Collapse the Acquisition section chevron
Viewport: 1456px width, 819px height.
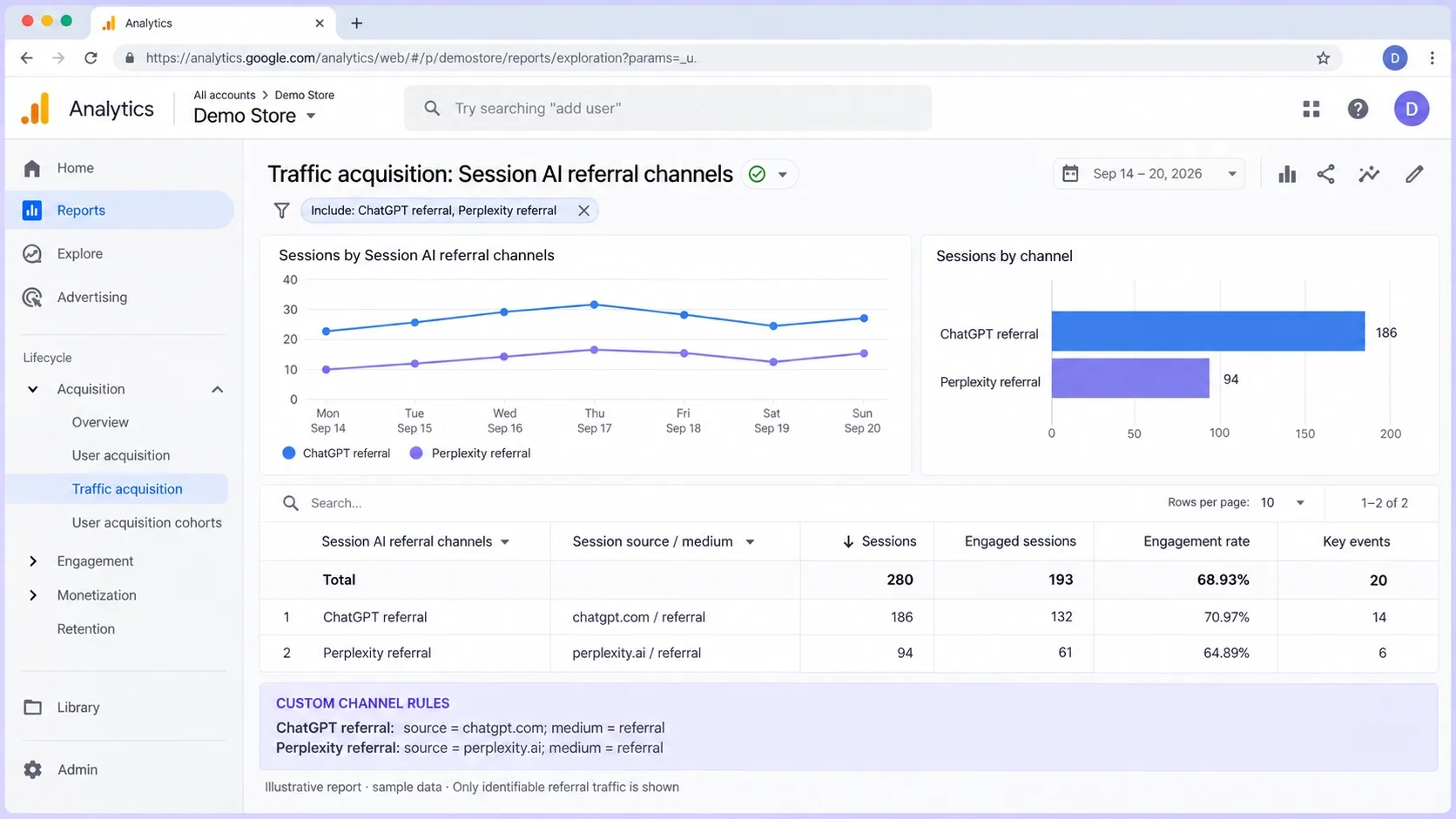point(218,390)
